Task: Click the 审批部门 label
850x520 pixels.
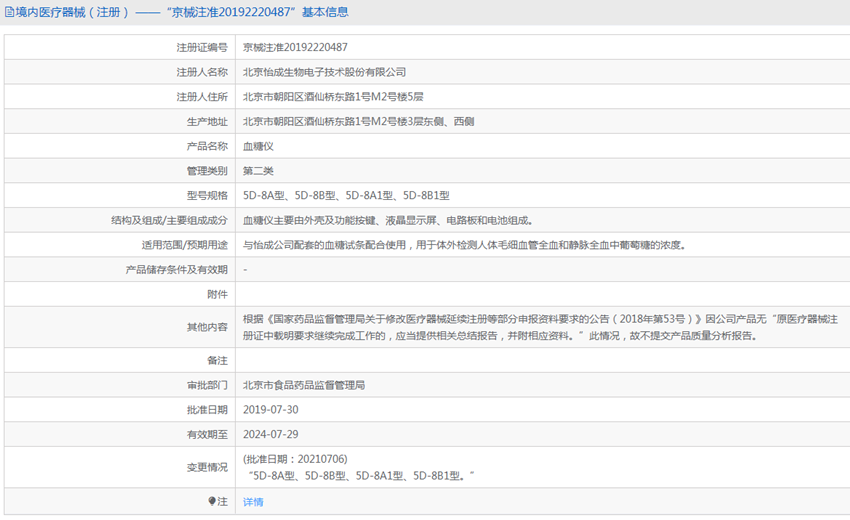Action: pos(207,385)
